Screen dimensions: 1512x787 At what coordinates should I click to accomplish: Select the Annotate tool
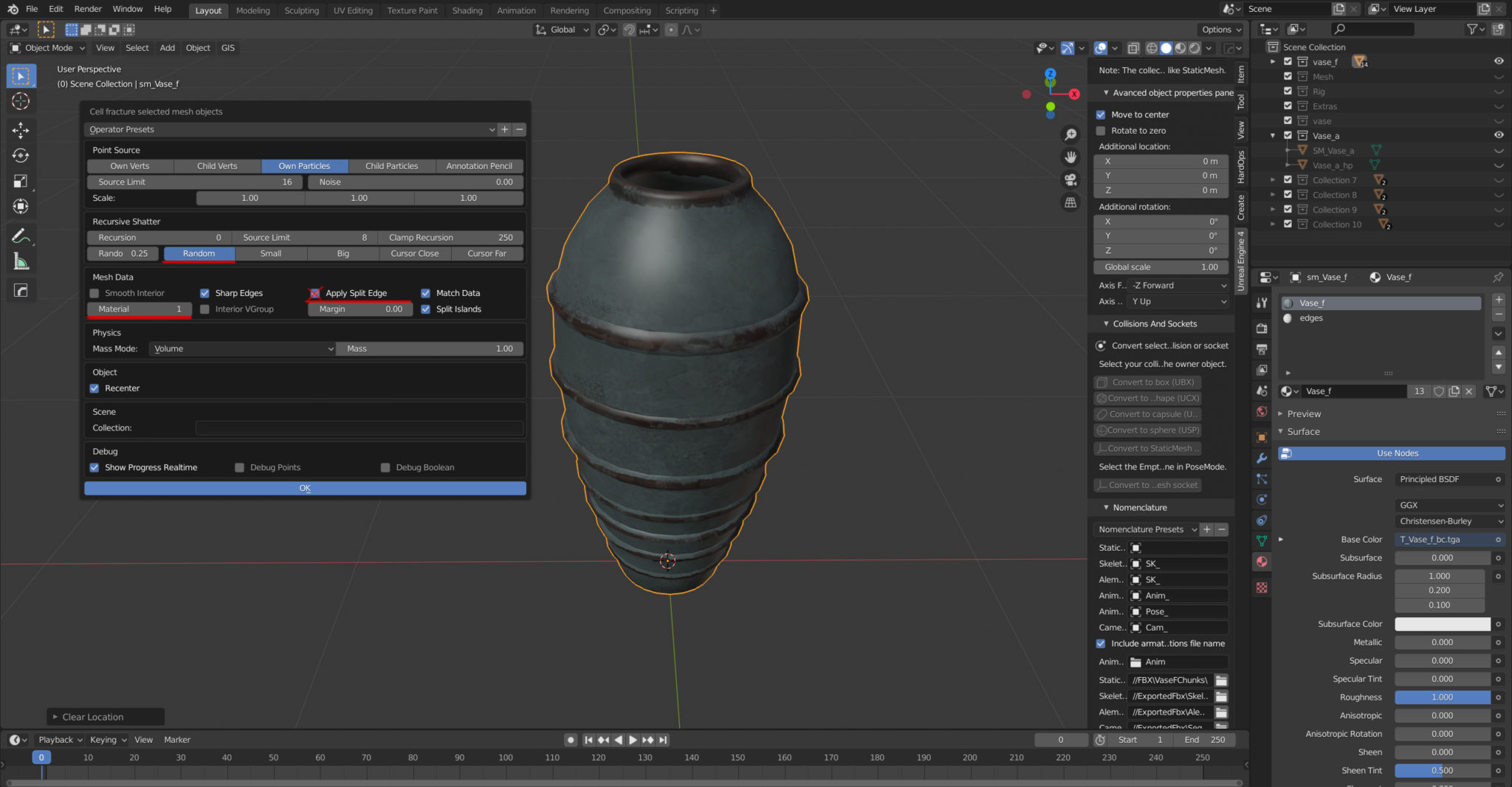pyautogui.click(x=21, y=235)
